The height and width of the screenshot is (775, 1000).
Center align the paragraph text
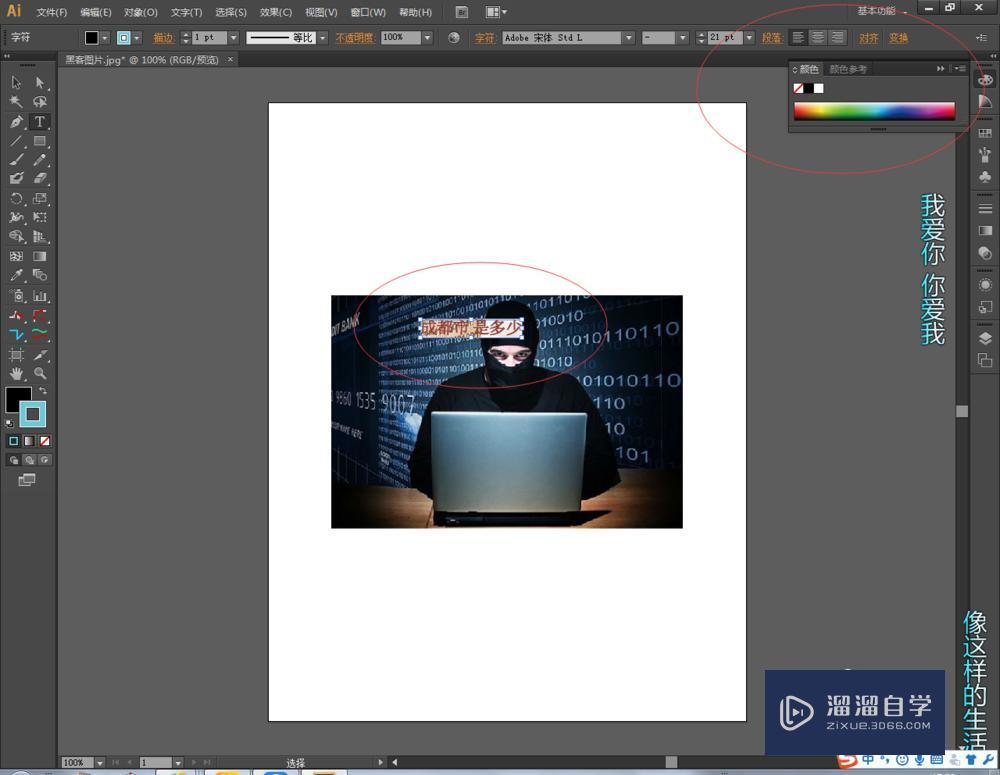(x=818, y=38)
